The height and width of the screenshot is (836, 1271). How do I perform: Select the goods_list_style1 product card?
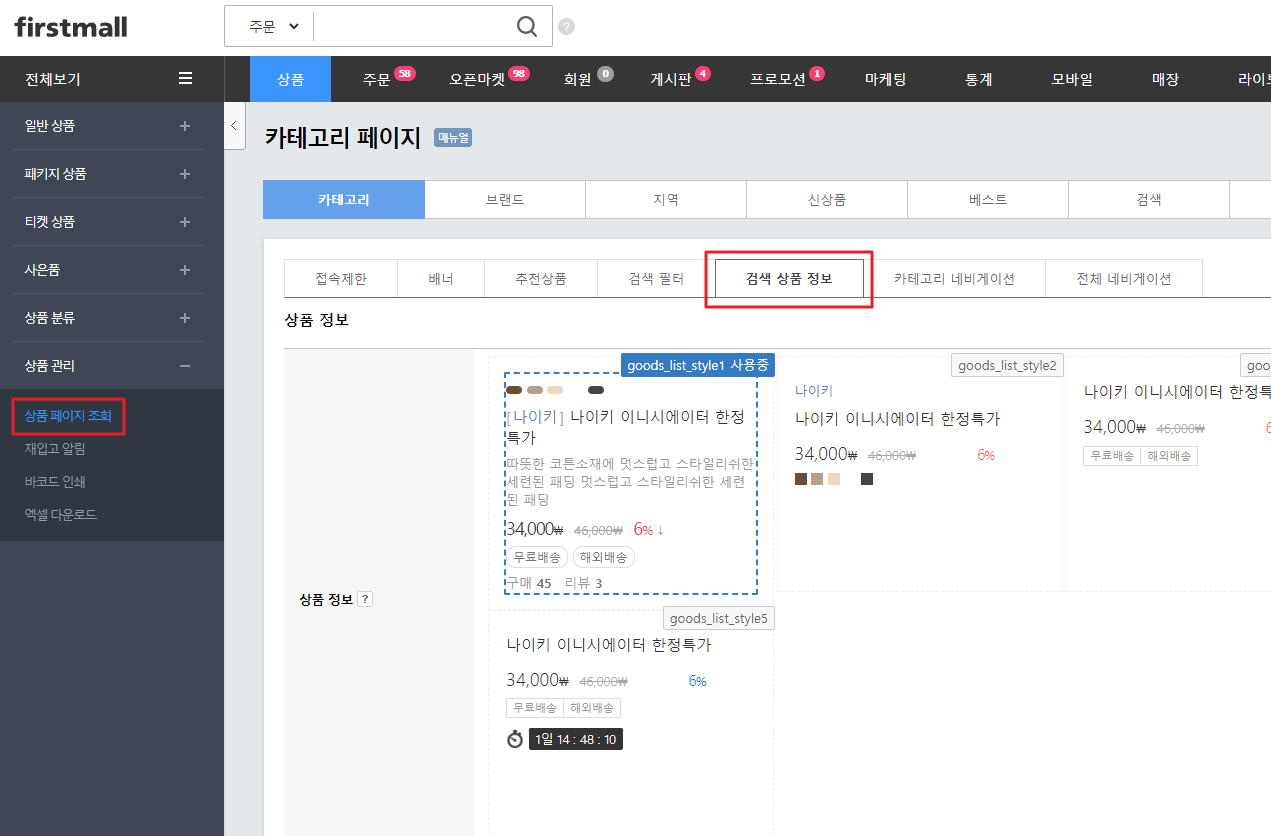[x=631, y=484]
